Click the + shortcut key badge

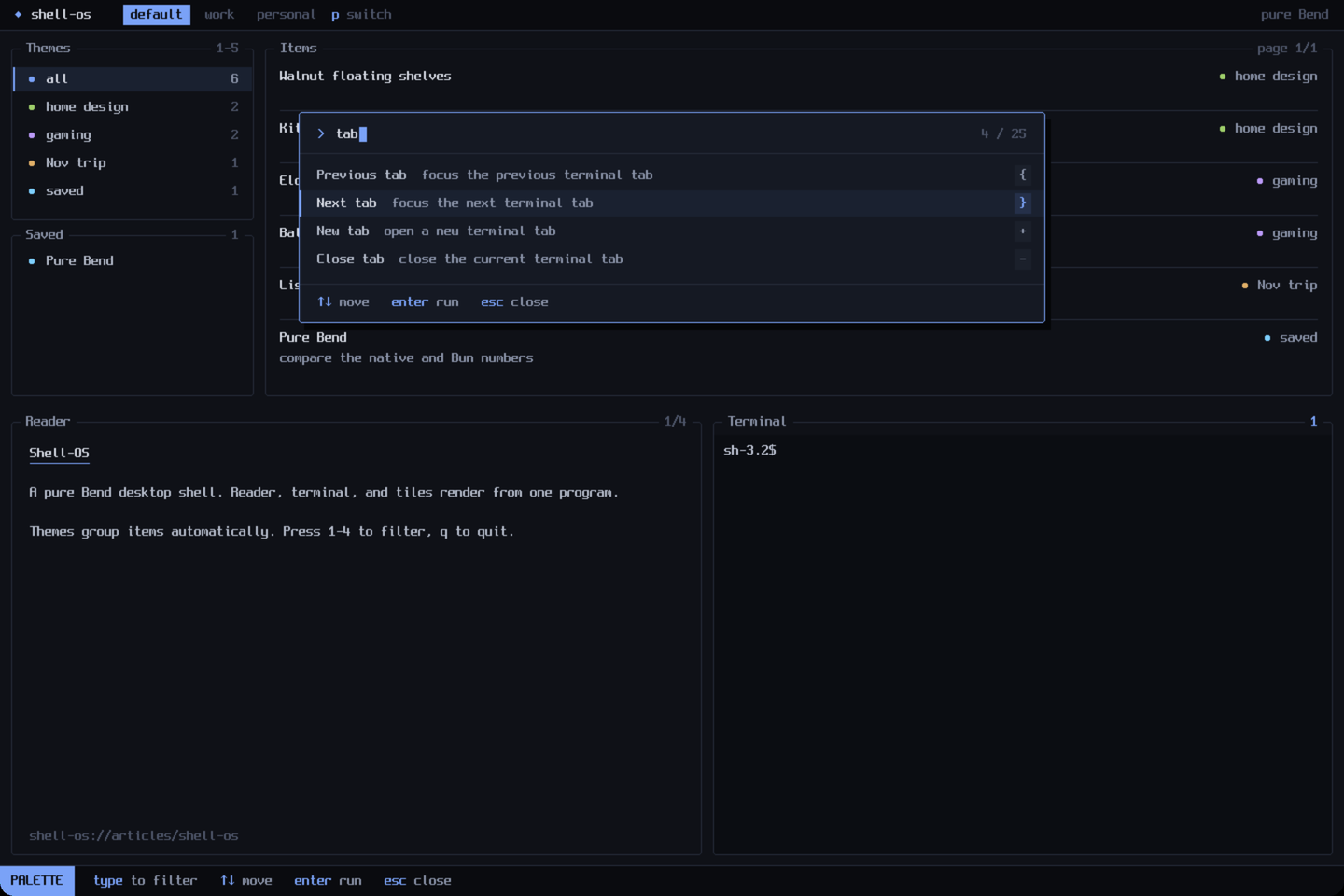click(x=1023, y=231)
